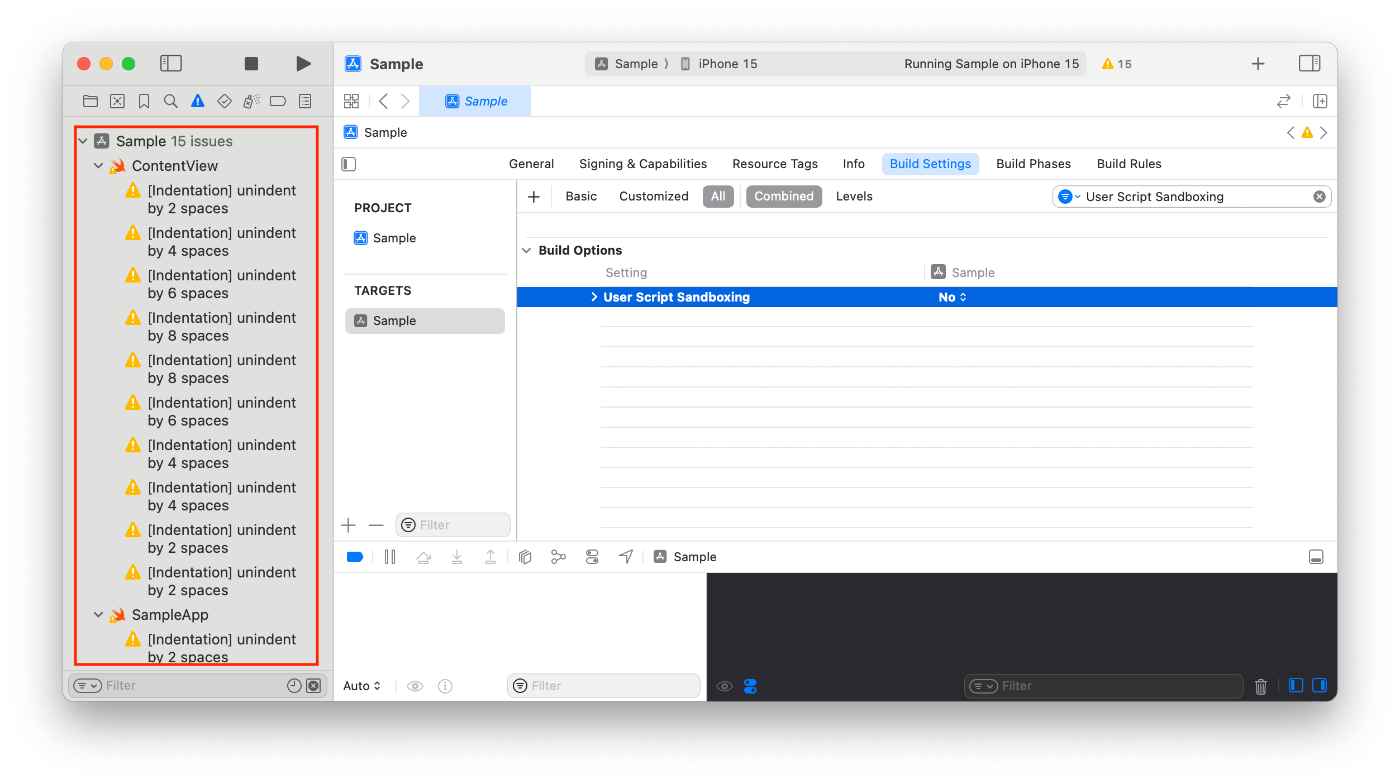Hide the project and targets list
The height and width of the screenshot is (784, 1400).
coord(349,164)
